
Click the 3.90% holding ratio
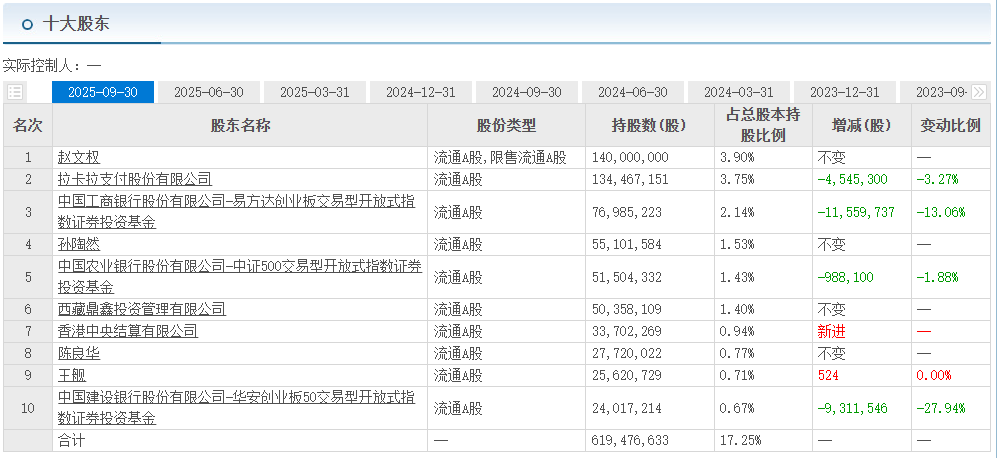[736, 158]
